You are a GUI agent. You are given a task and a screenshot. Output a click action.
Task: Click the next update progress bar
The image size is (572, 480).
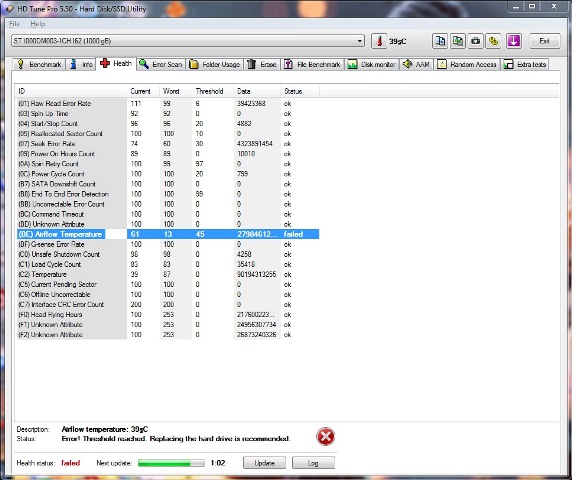pos(171,463)
